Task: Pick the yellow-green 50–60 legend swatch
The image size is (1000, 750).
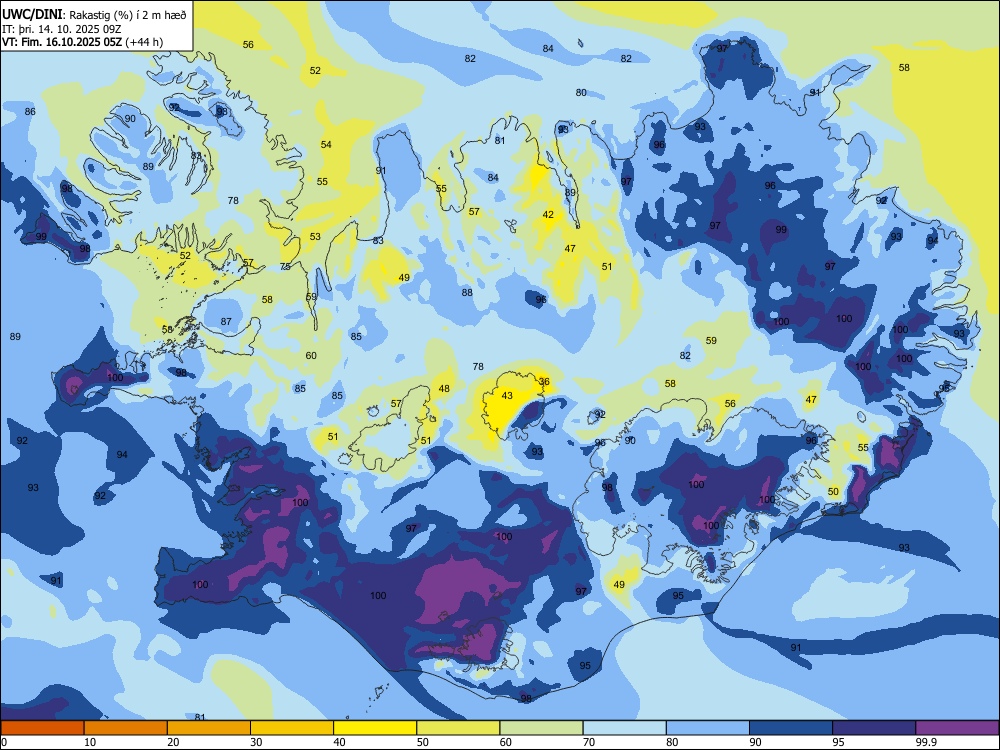Action: point(458,728)
